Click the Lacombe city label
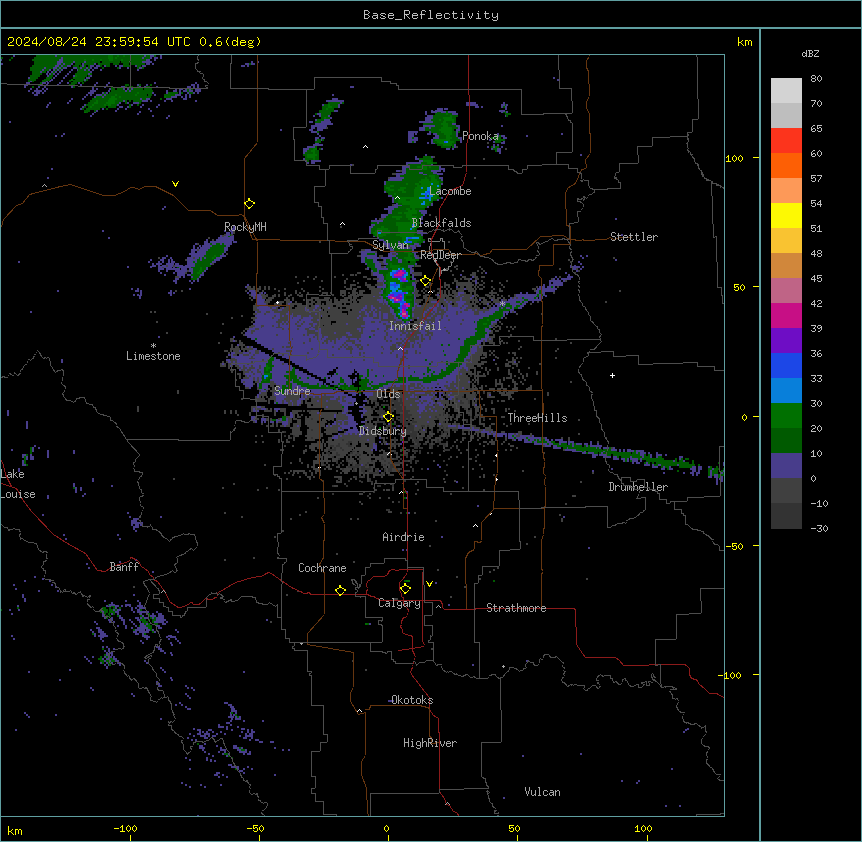This screenshot has height=842, width=862. coord(450,191)
